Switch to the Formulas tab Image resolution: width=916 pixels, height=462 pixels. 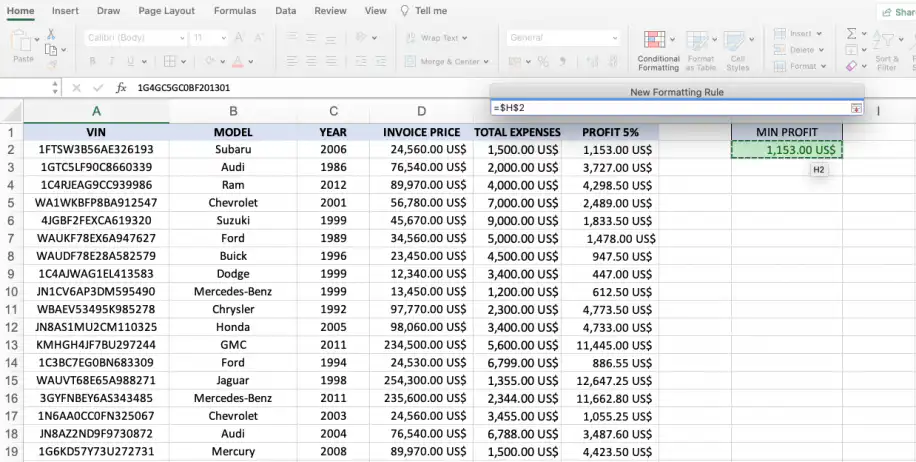click(235, 11)
